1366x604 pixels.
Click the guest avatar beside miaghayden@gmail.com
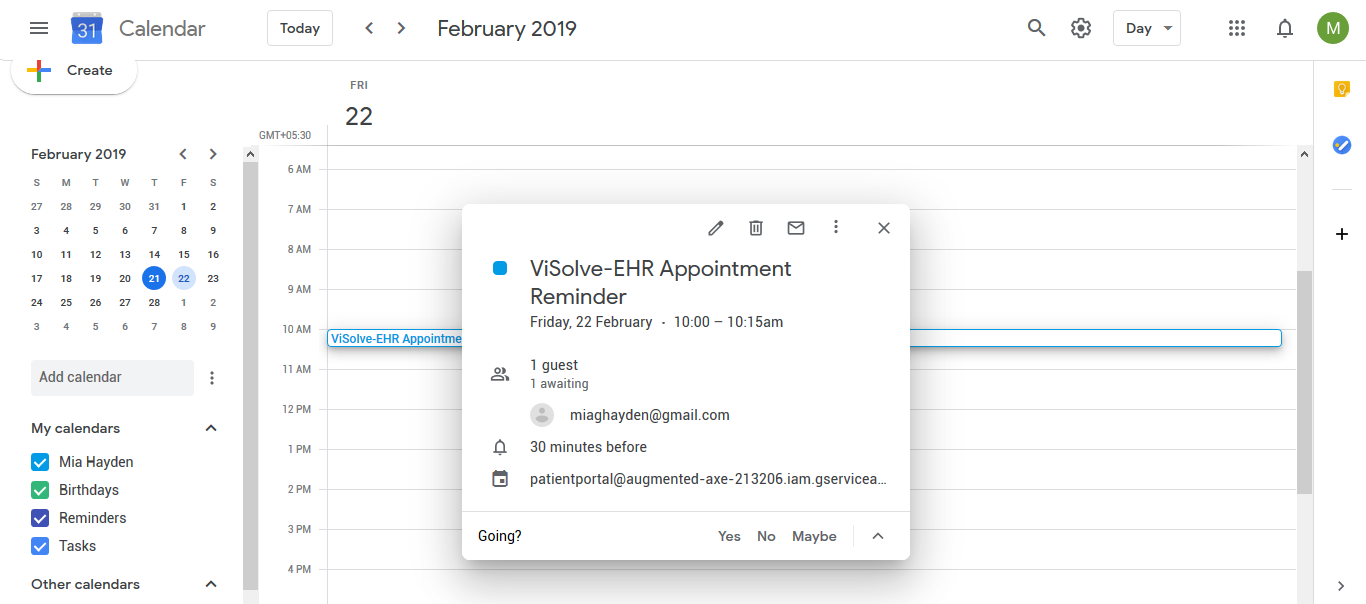coord(542,415)
